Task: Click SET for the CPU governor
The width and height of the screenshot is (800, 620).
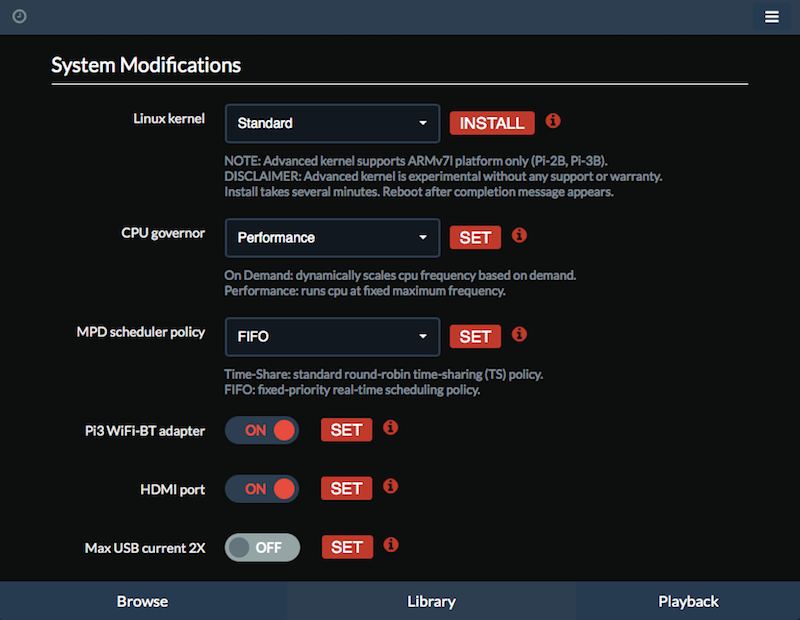Action: [x=475, y=237]
